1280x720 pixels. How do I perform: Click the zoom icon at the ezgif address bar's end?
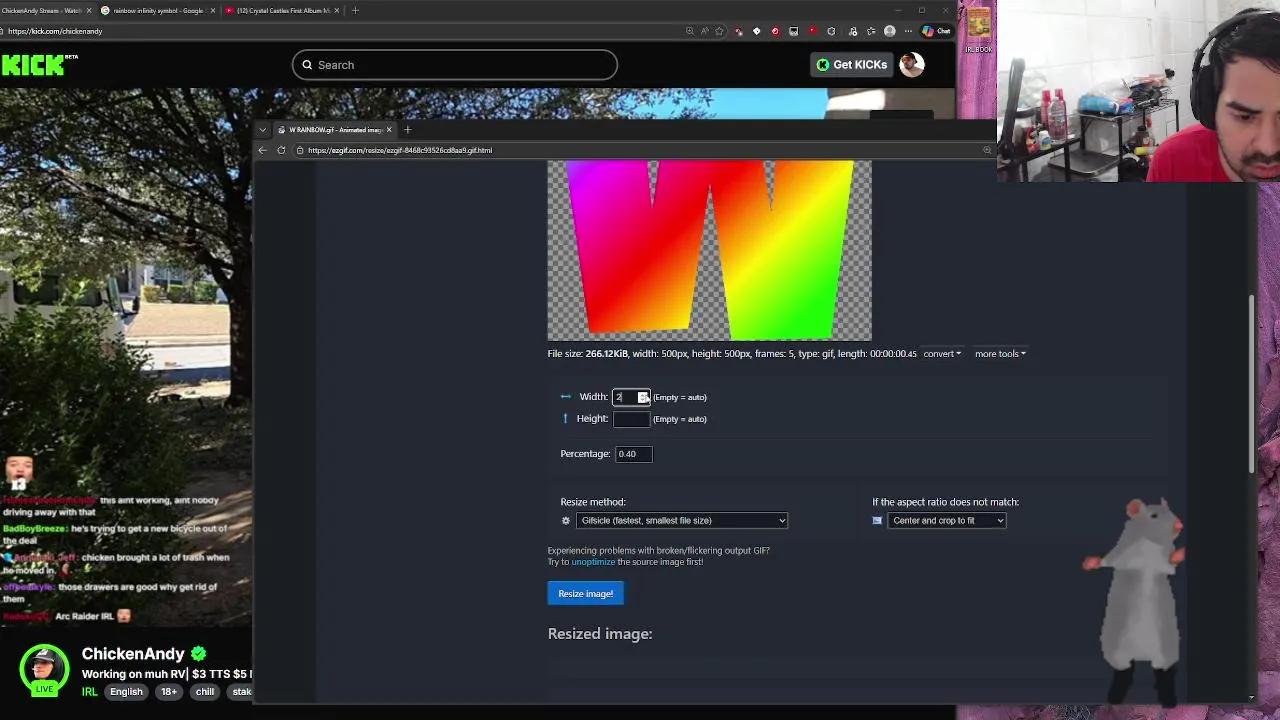coord(986,150)
